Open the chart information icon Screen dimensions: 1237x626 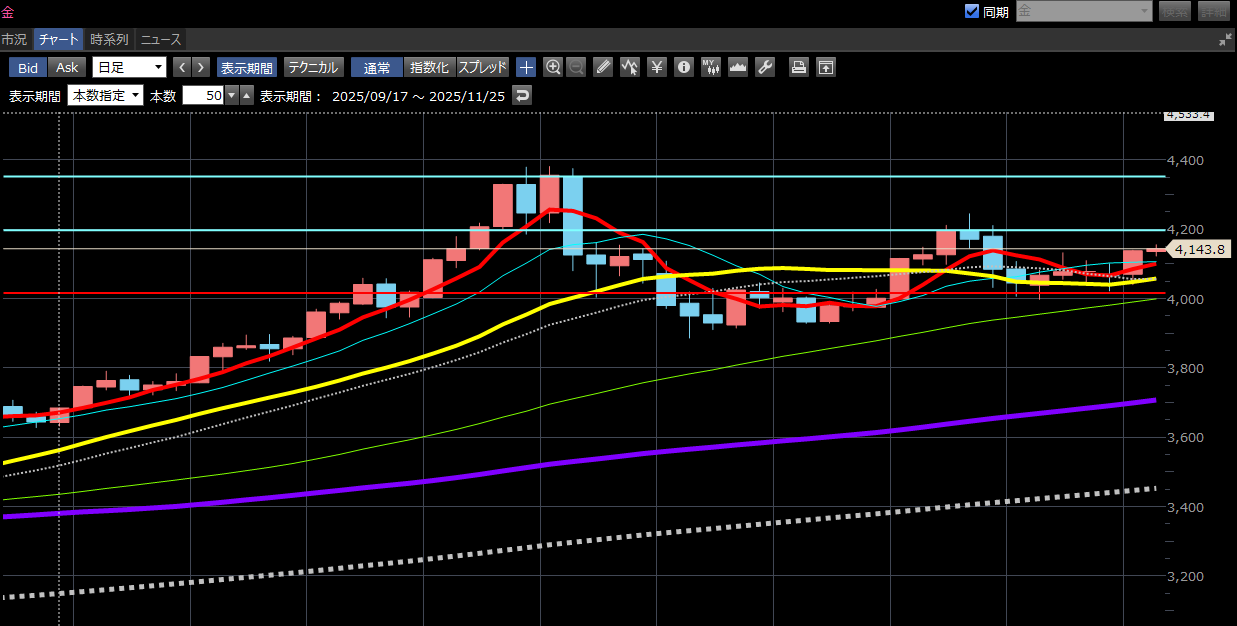coord(684,67)
